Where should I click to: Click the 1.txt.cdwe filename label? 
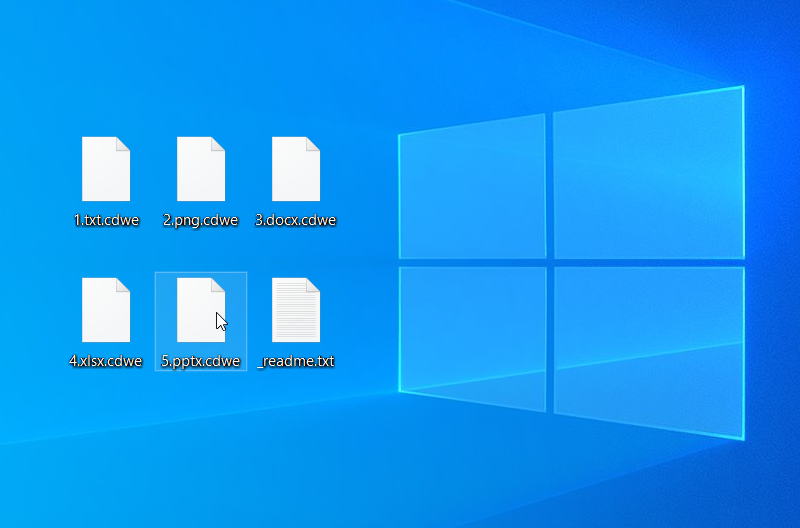coord(106,220)
